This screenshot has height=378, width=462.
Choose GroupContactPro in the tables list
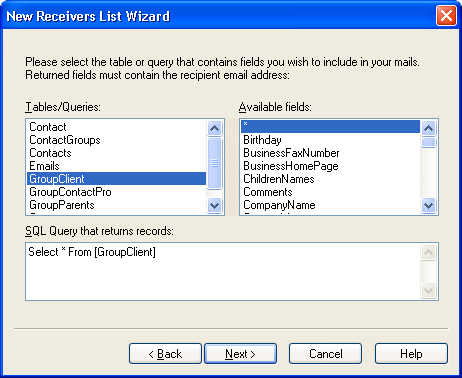116,192
